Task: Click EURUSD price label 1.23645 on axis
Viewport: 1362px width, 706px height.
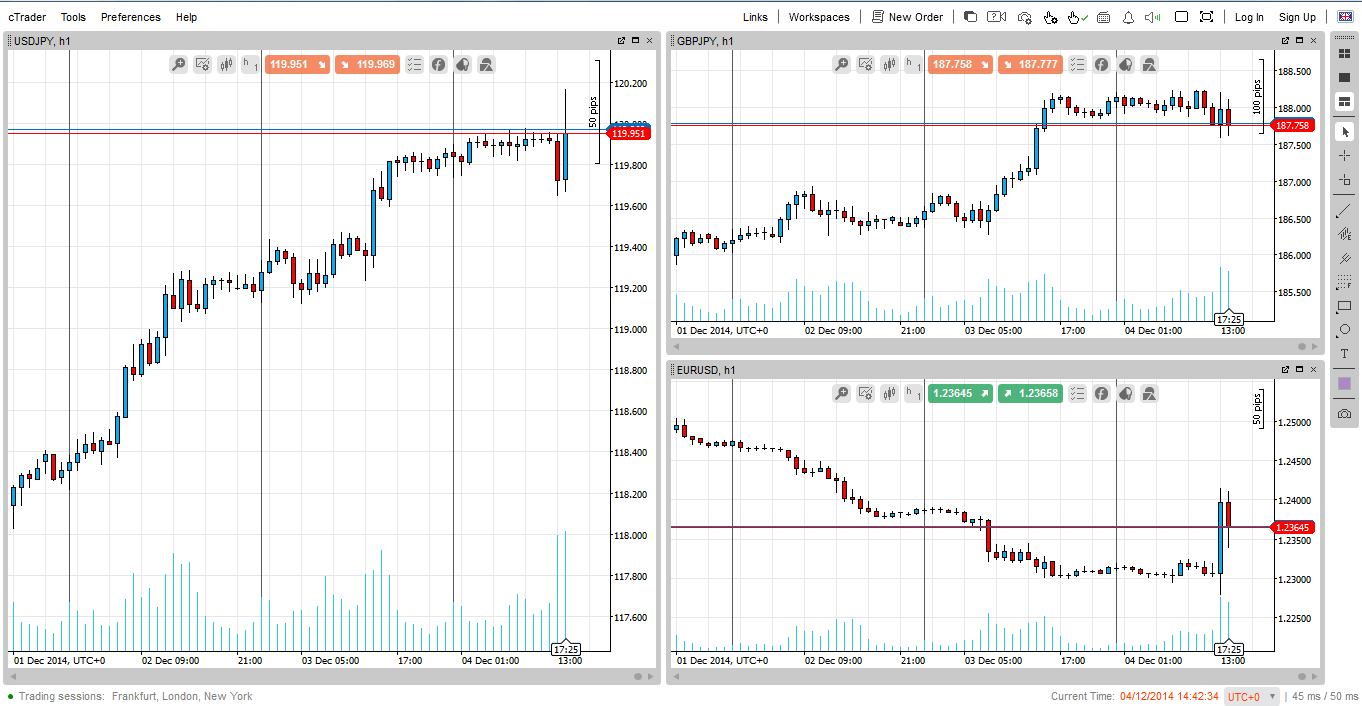Action: [x=1294, y=527]
